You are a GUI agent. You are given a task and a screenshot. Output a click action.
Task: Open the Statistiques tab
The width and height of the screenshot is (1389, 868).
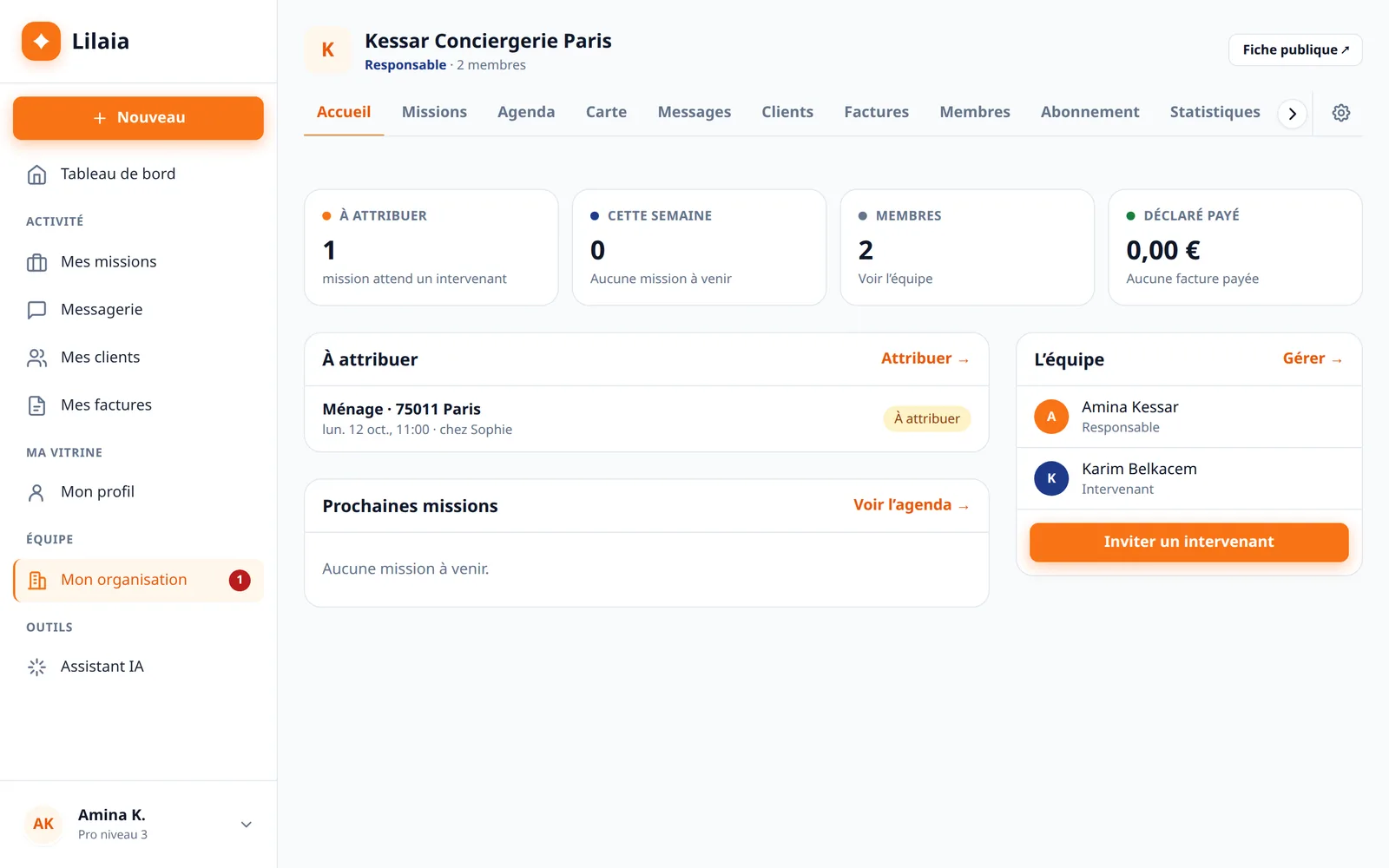click(x=1215, y=112)
